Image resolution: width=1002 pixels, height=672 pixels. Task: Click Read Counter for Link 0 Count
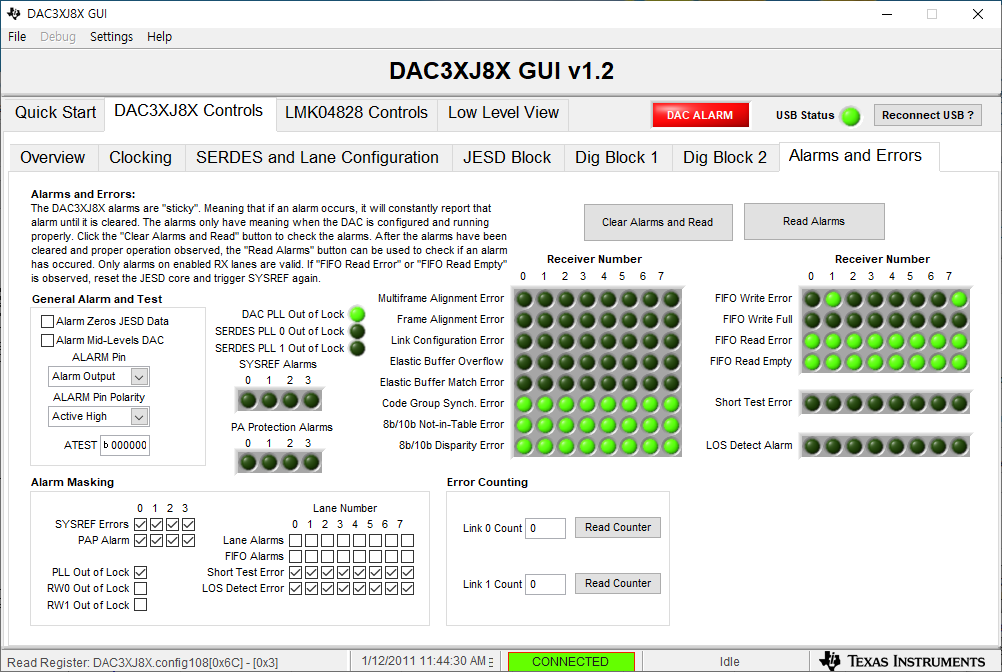coord(618,528)
